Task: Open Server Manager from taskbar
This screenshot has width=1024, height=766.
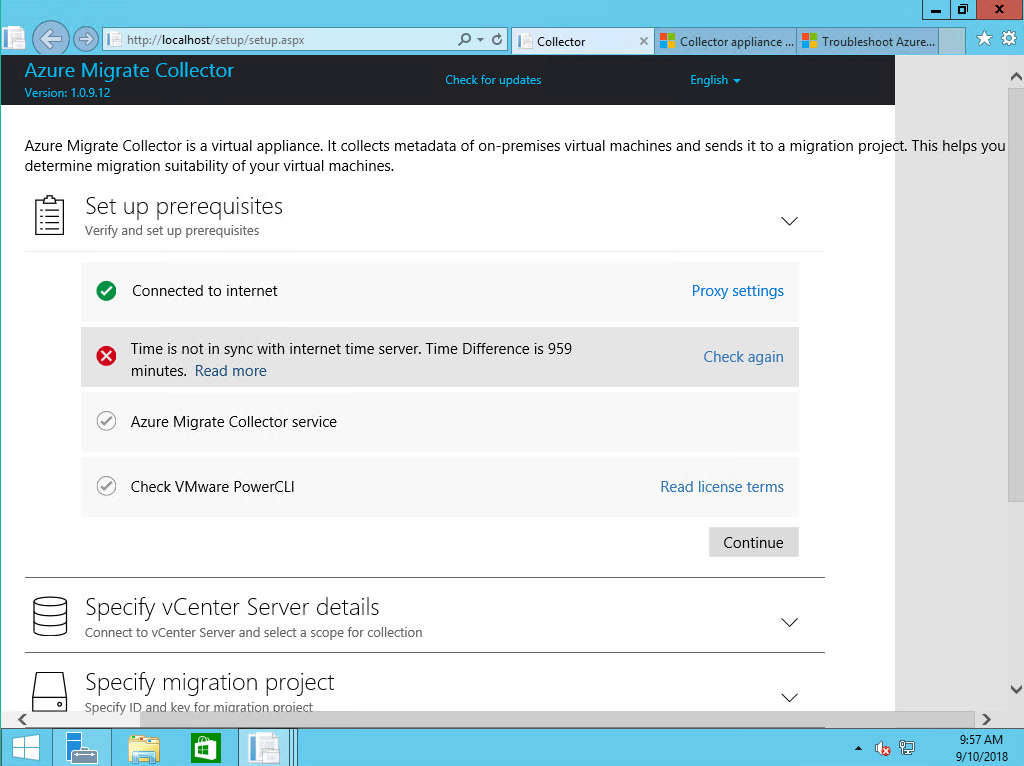Action: (x=82, y=748)
